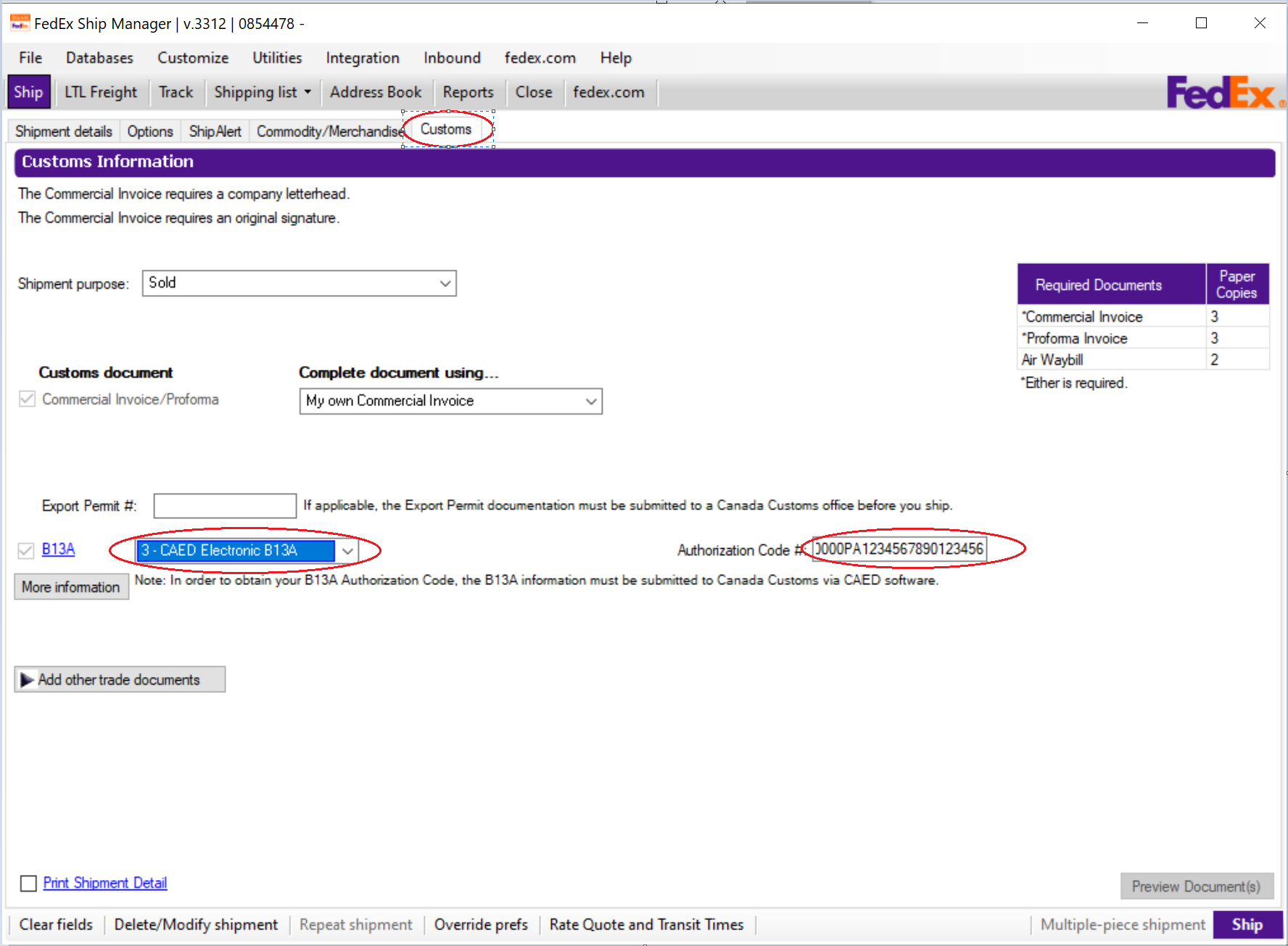1288x946 pixels.
Task: Open the Track section
Action: (176, 92)
